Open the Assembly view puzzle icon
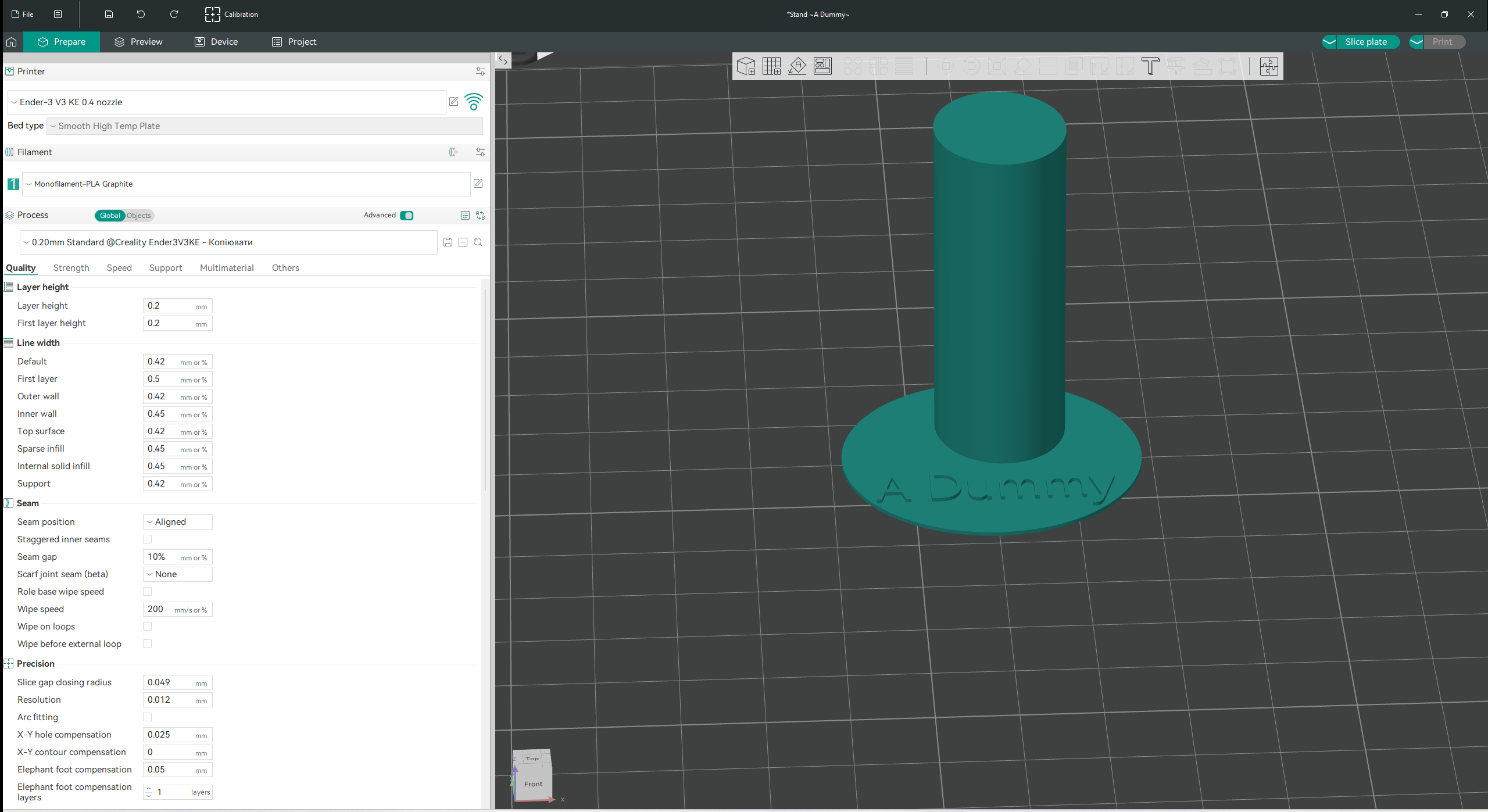 (x=1269, y=66)
